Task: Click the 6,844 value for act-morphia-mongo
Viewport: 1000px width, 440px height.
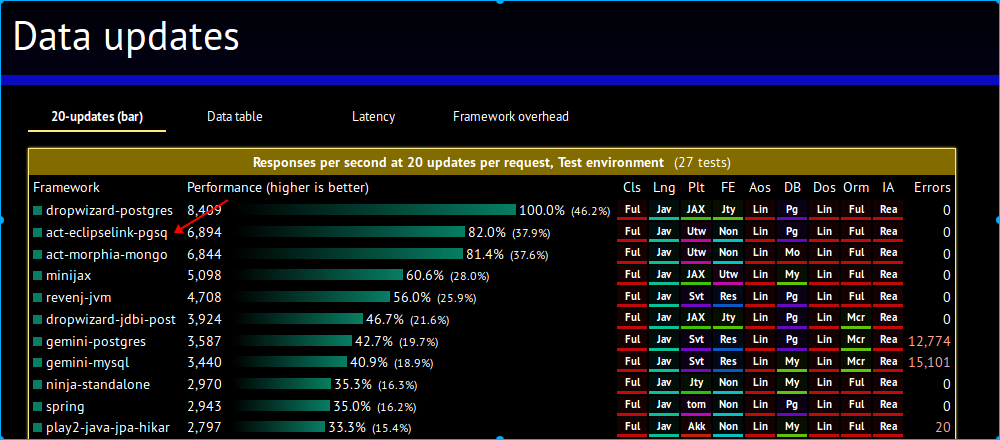Action: point(204,254)
